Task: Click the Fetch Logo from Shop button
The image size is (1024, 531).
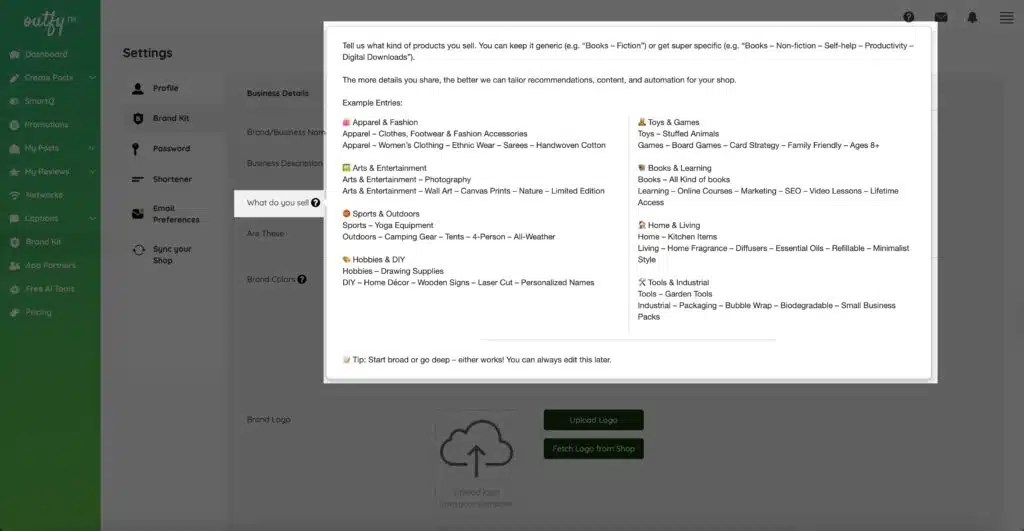Action: point(593,449)
